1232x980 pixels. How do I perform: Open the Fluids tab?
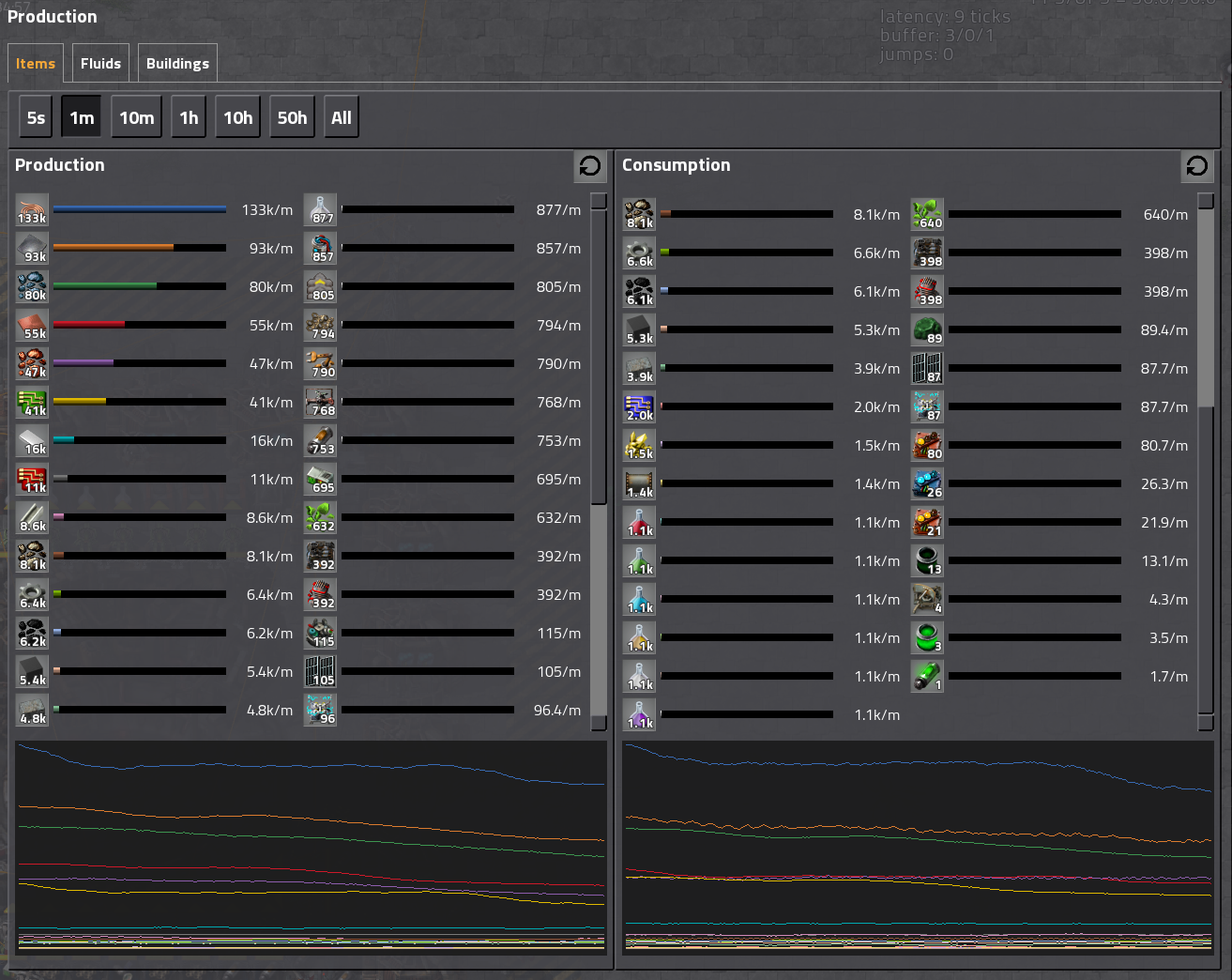coord(100,64)
